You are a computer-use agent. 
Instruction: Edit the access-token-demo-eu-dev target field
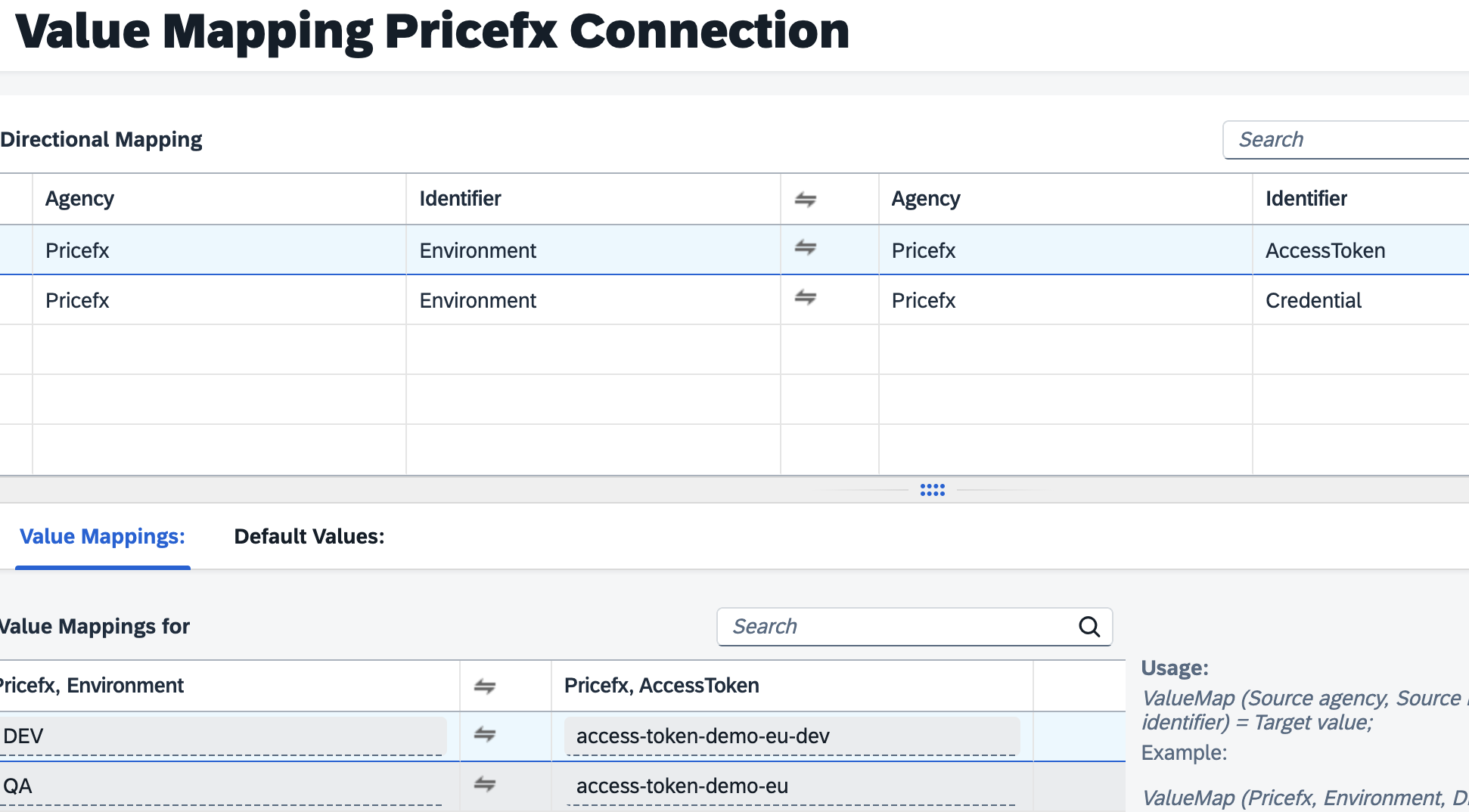pos(790,736)
